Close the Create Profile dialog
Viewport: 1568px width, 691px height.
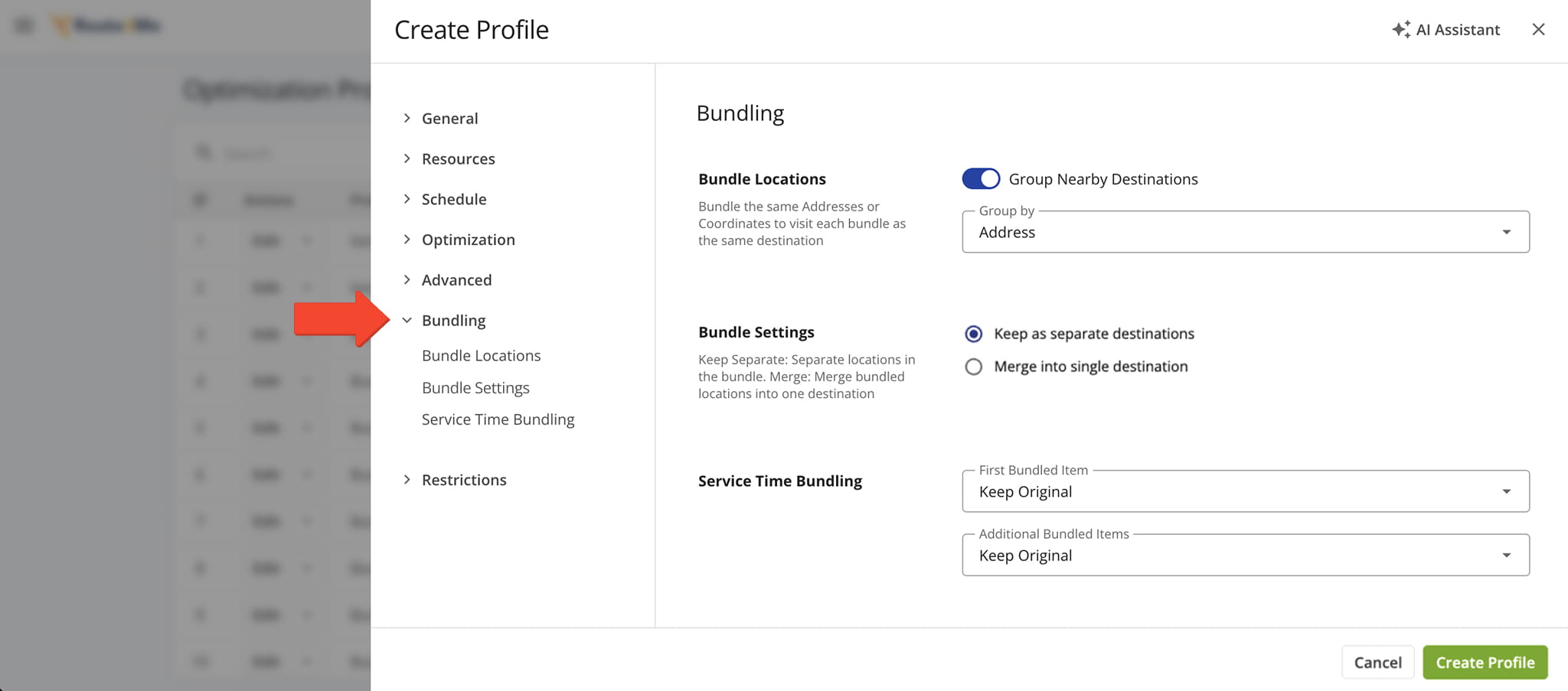(x=1538, y=29)
